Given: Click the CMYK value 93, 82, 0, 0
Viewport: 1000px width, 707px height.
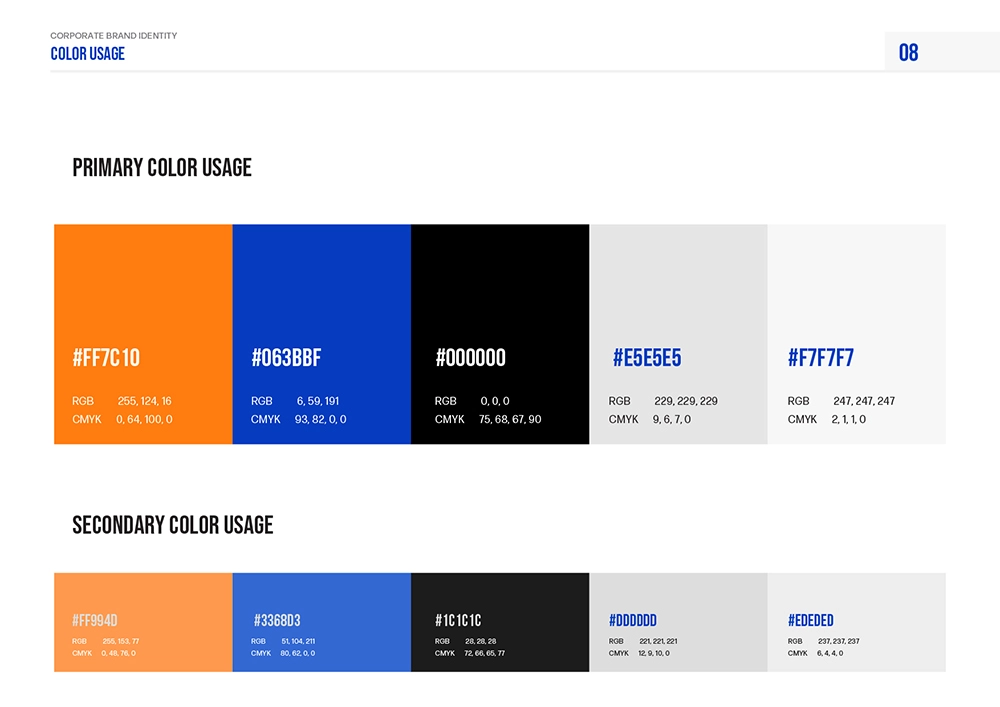Looking at the screenshot, I should [x=320, y=419].
